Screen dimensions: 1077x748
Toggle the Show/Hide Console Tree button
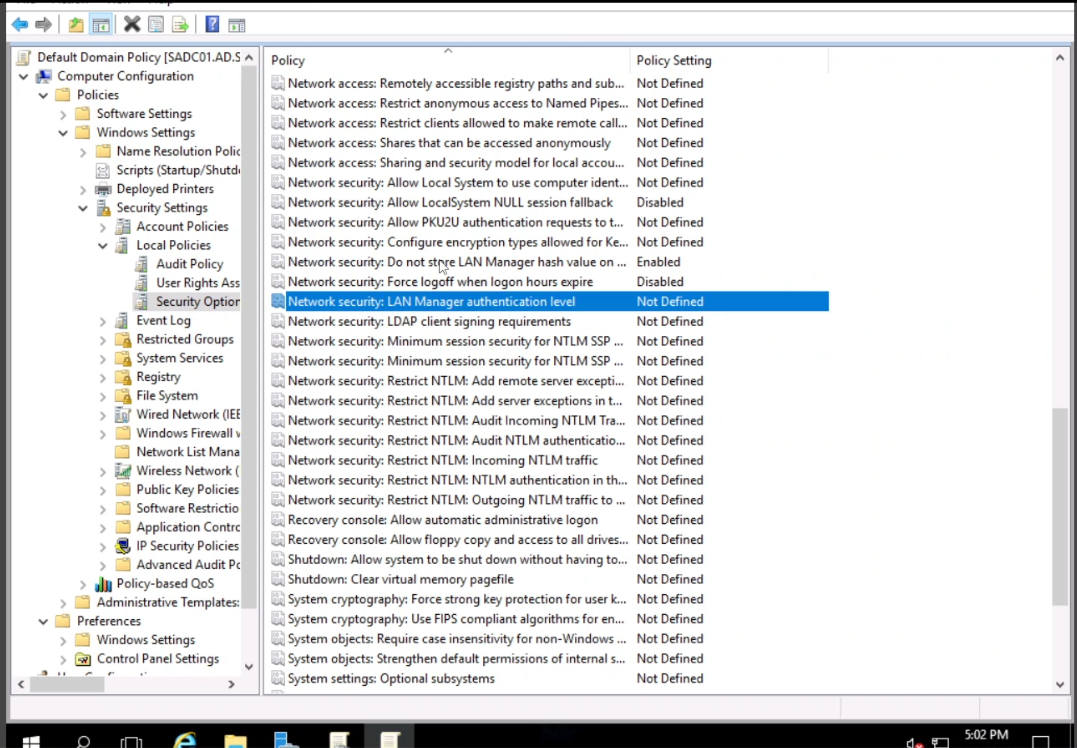[x=100, y=24]
